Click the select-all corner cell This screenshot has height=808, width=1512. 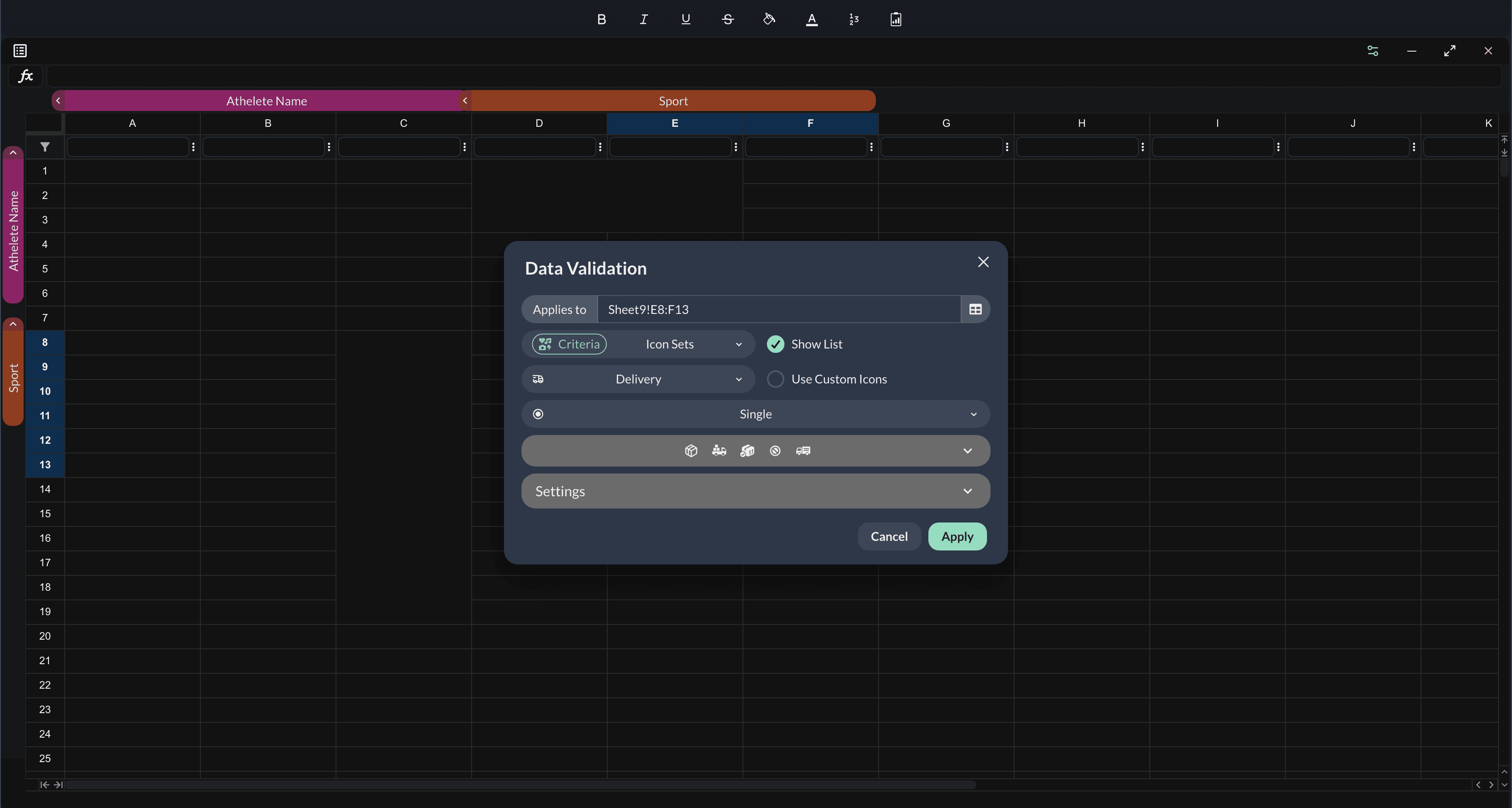45,123
